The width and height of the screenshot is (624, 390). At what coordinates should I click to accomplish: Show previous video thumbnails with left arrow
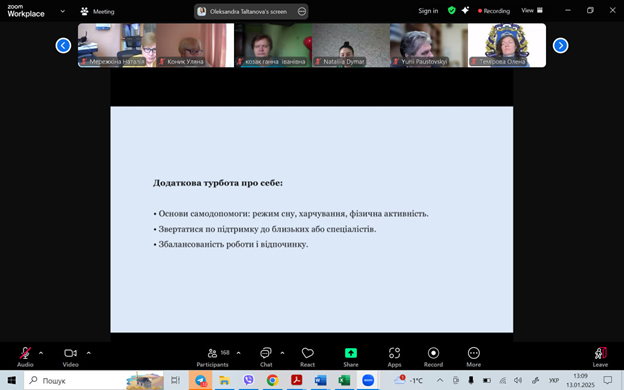point(63,45)
